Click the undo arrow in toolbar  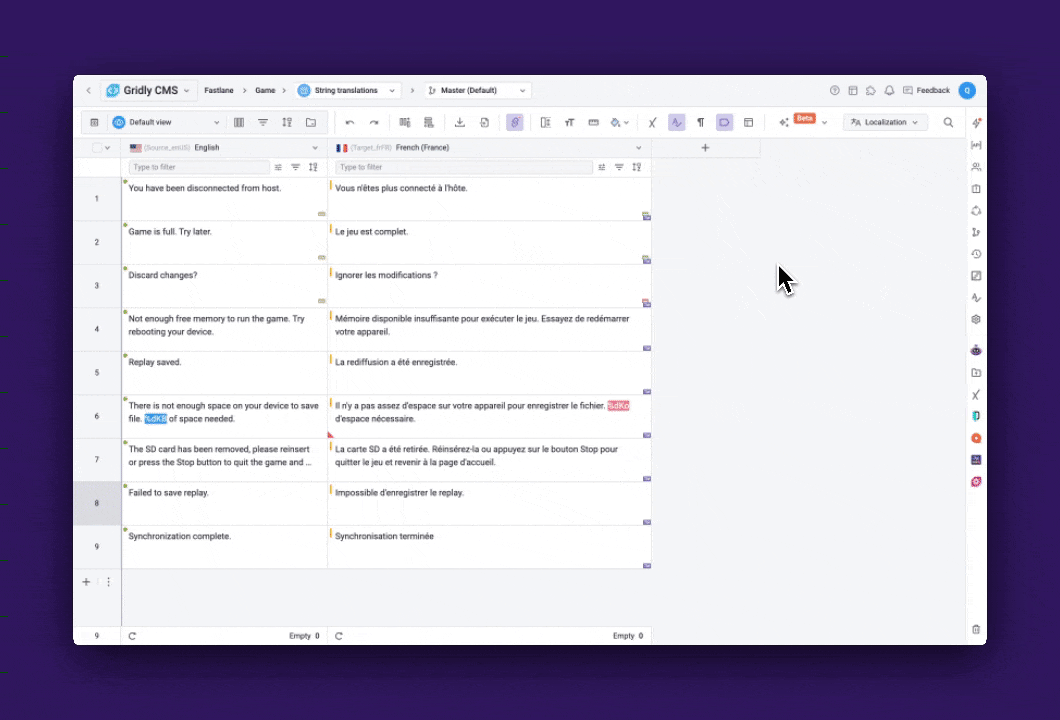point(350,122)
